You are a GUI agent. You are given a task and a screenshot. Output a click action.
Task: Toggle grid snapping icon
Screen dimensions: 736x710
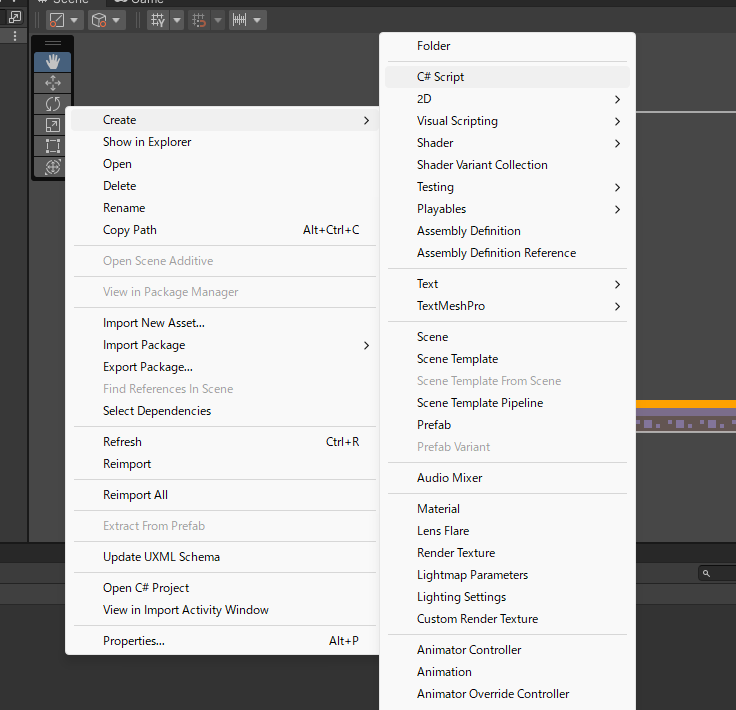pyautogui.click(x=158, y=20)
